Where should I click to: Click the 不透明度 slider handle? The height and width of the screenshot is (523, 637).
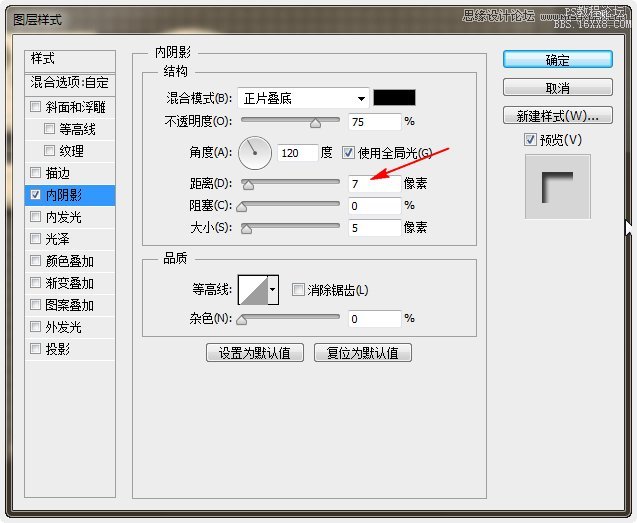[315, 123]
